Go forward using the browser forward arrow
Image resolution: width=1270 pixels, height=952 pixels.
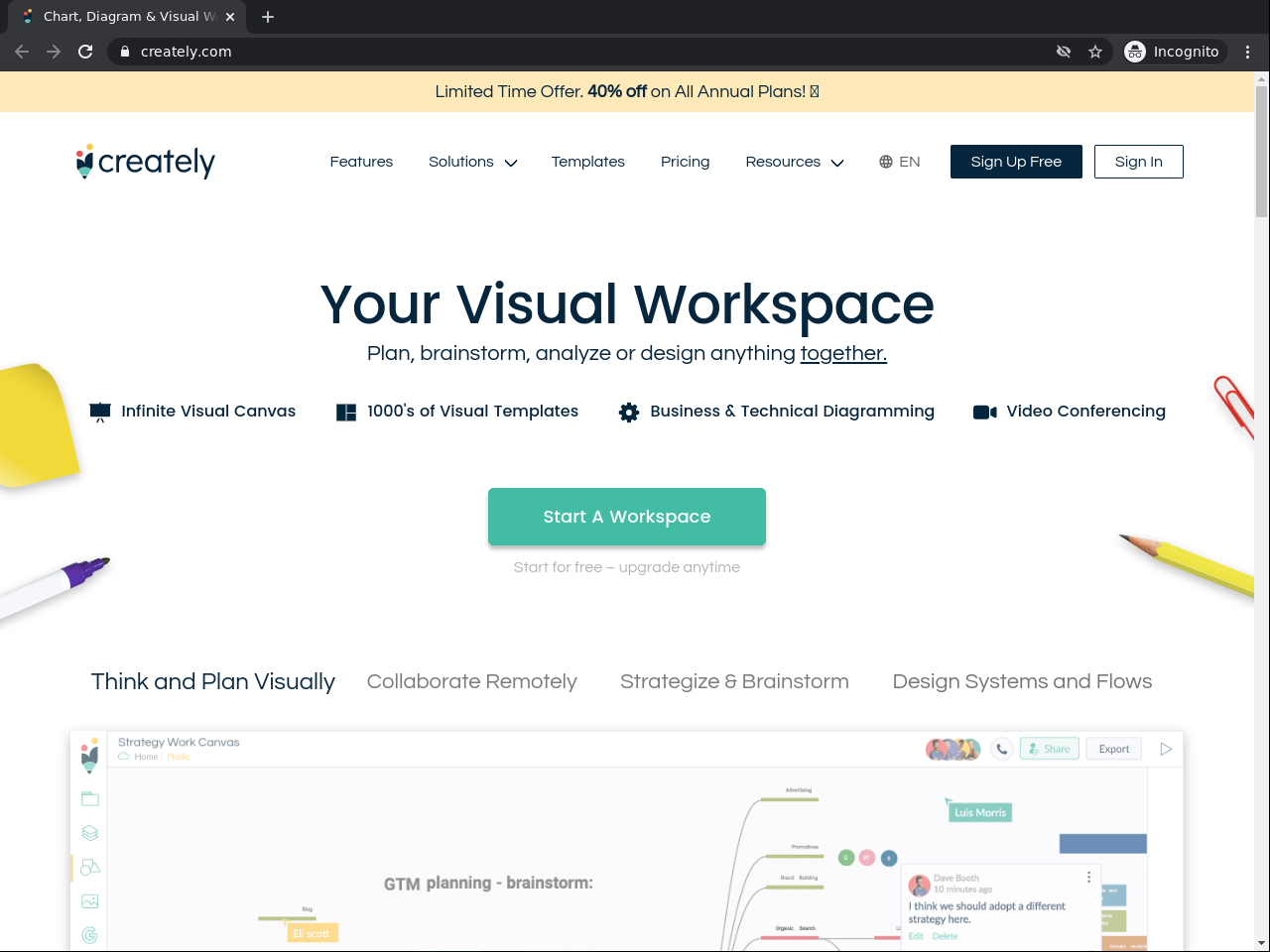tap(54, 52)
